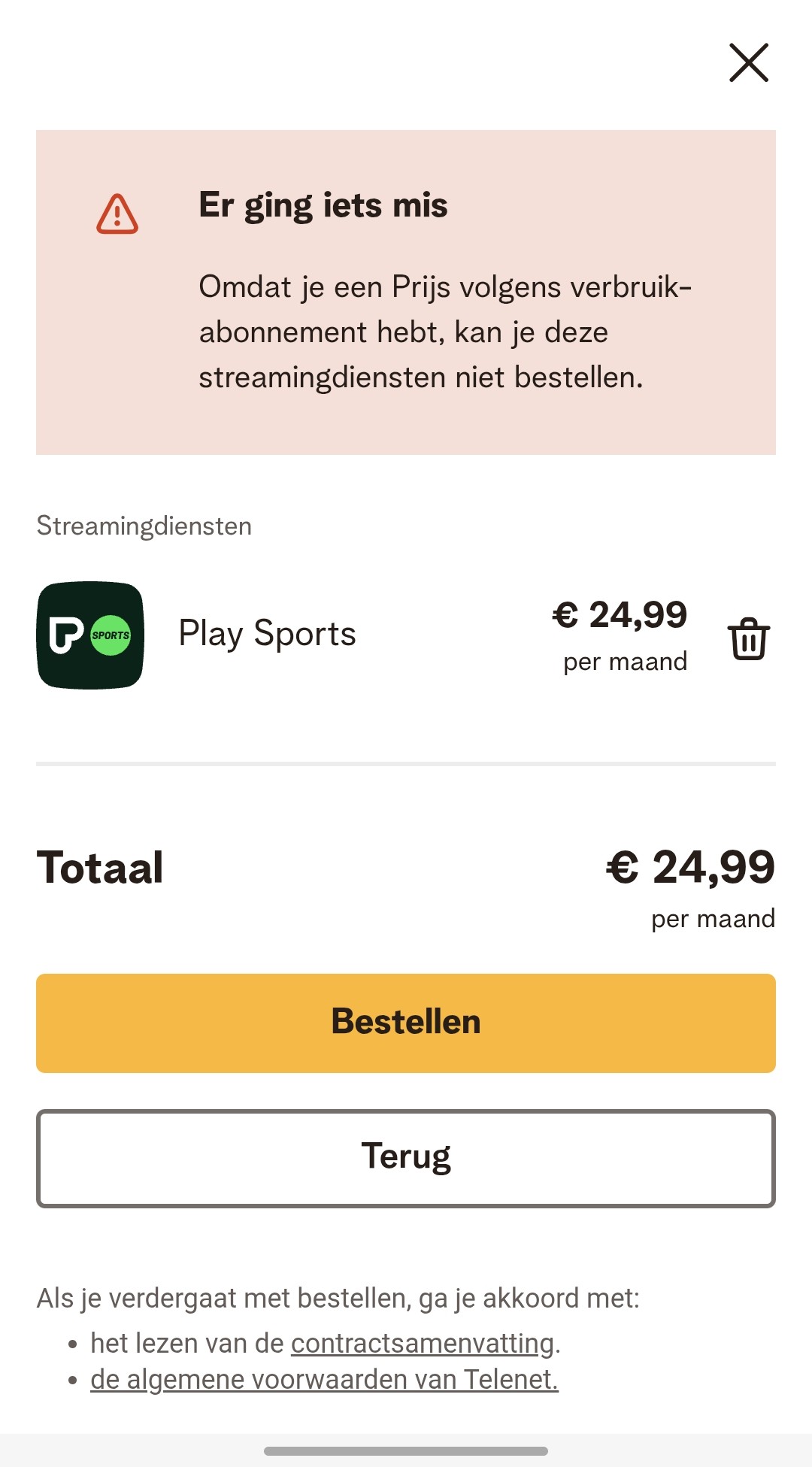812x1467 pixels.
Task: Click the Play Sports service name
Action: pyautogui.click(x=267, y=633)
